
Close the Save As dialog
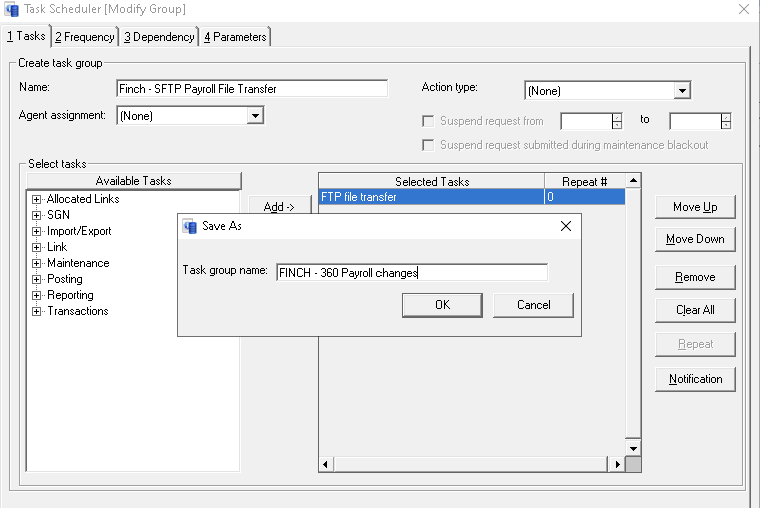566,226
